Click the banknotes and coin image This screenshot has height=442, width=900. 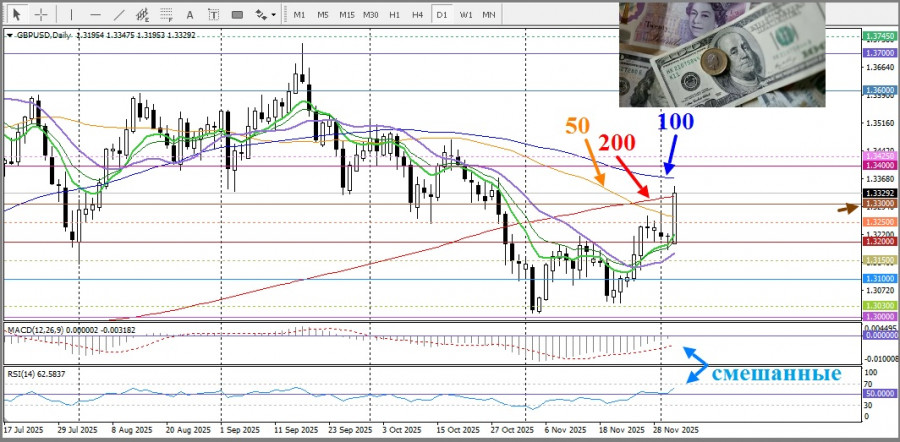click(x=720, y=55)
